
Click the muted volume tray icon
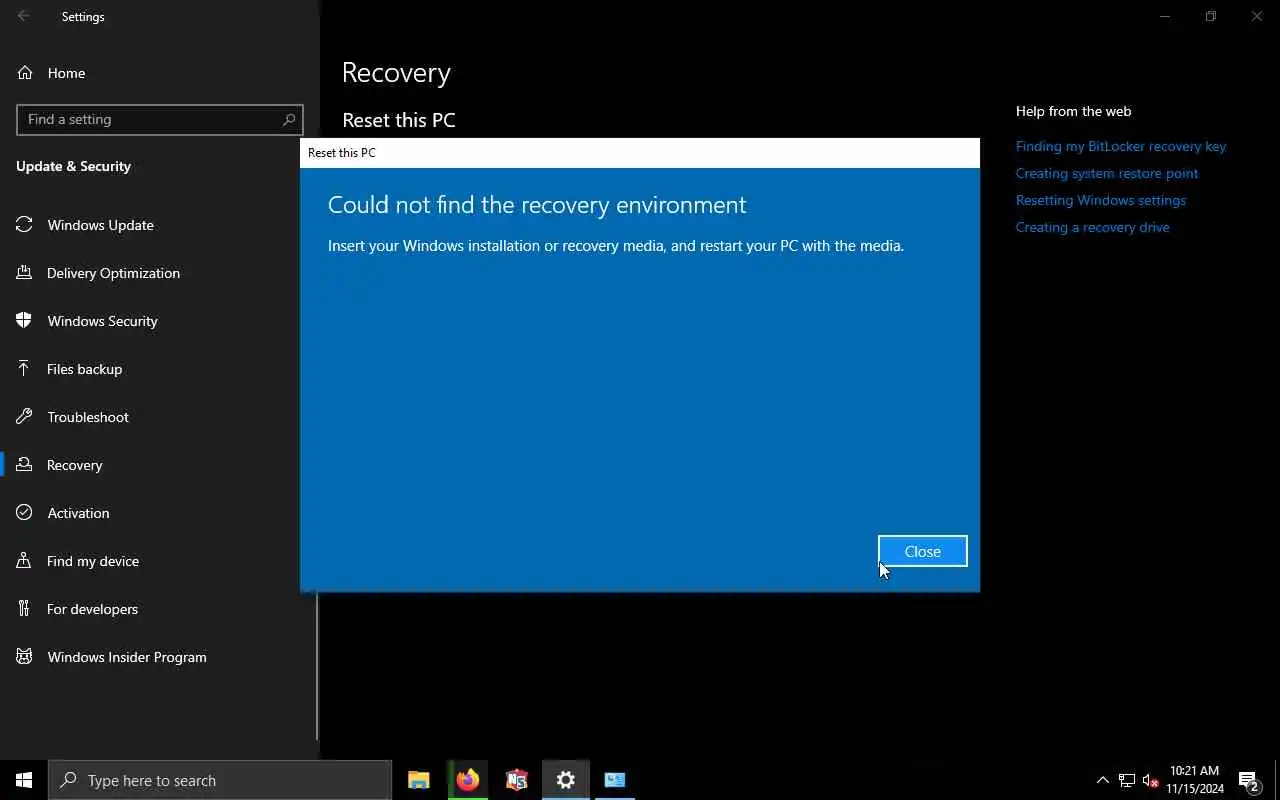coord(1151,780)
